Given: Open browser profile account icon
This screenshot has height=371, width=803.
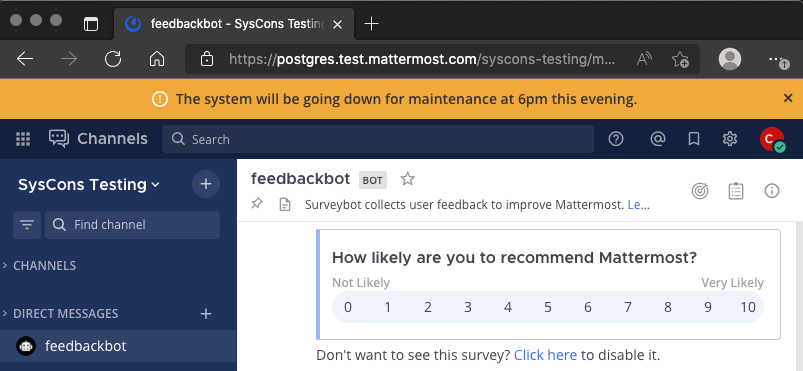Looking at the screenshot, I should pos(730,59).
